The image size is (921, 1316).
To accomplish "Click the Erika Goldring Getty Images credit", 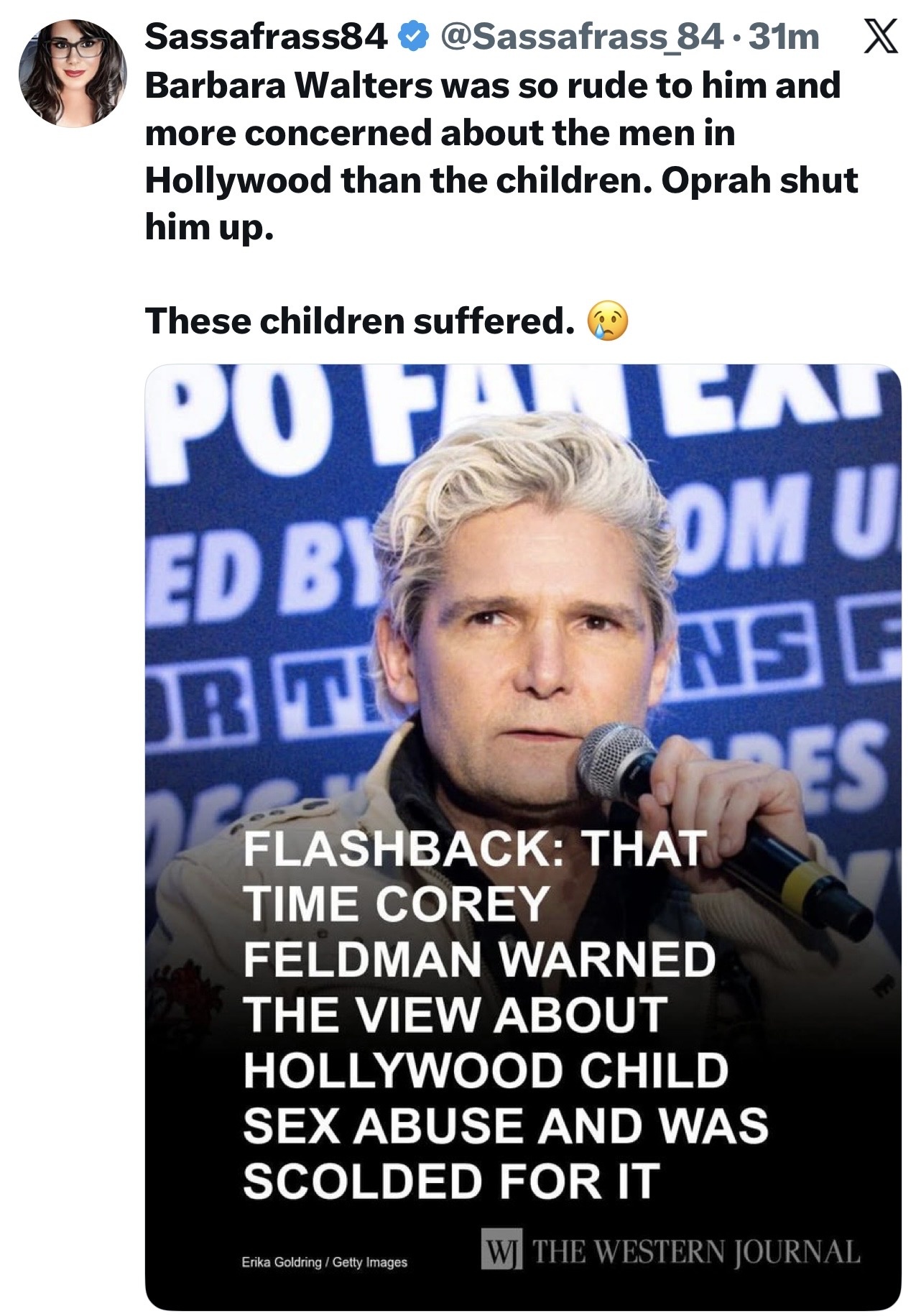I will [x=324, y=1261].
